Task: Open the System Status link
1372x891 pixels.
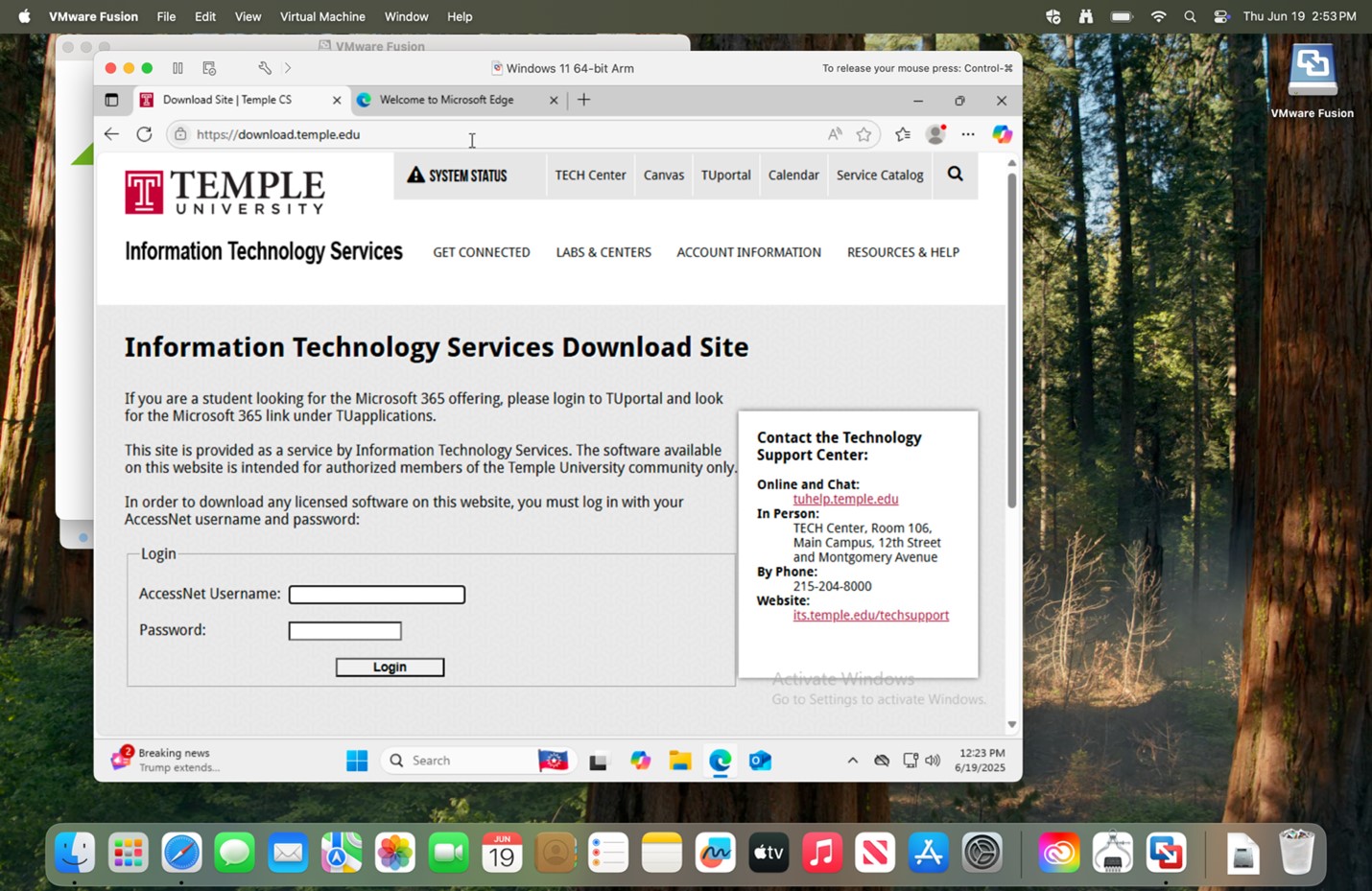Action: point(457,176)
